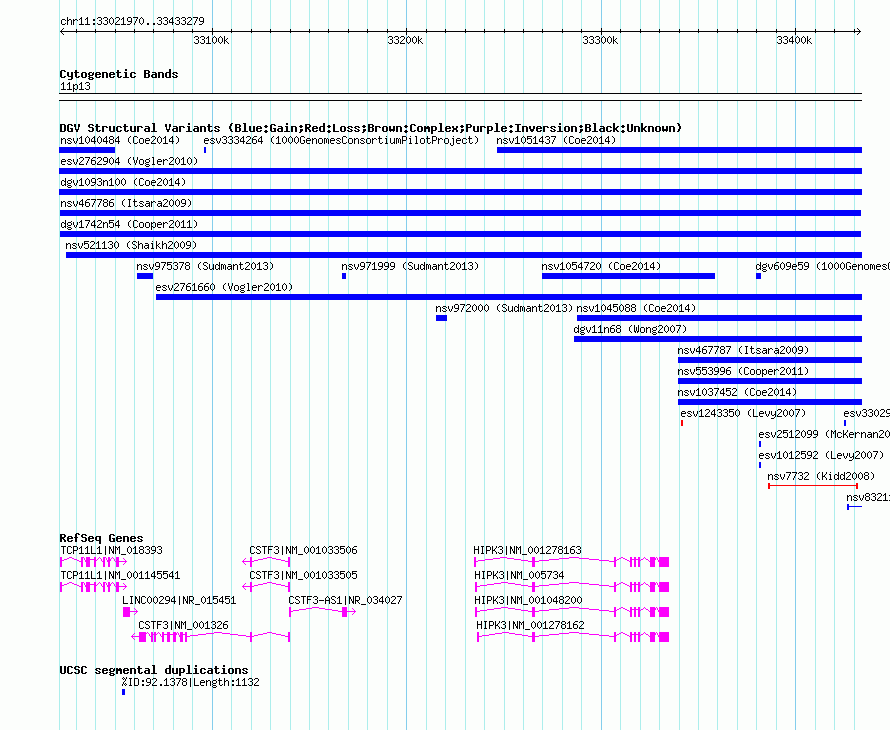Image resolution: width=890 pixels, height=730 pixels.
Task: Click the nsv1051437 (Coe2014) gain bar
Action: coord(679,150)
